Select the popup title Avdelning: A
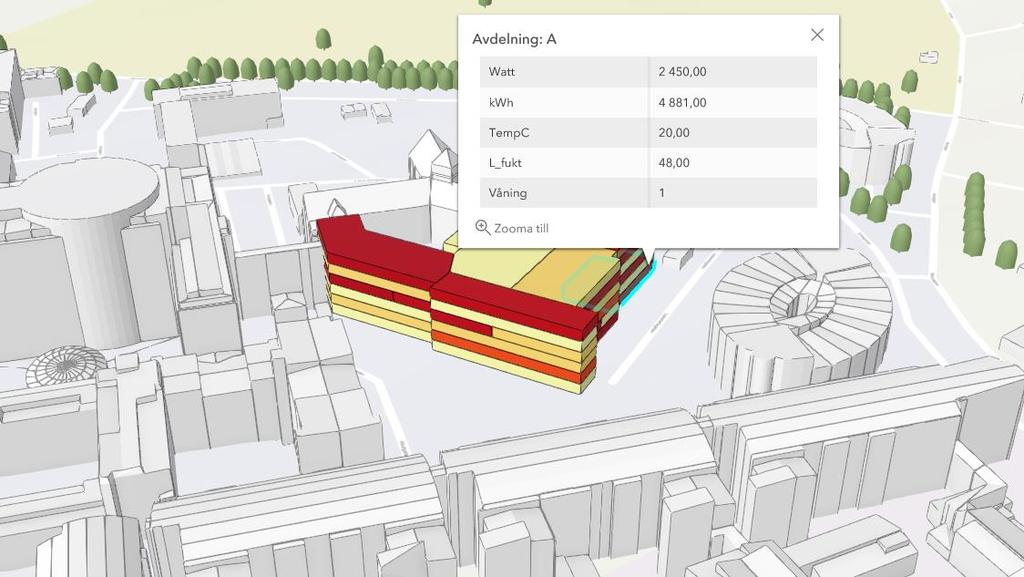This screenshot has width=1024, height=577. pyautogui.click(x=514, y=39)
